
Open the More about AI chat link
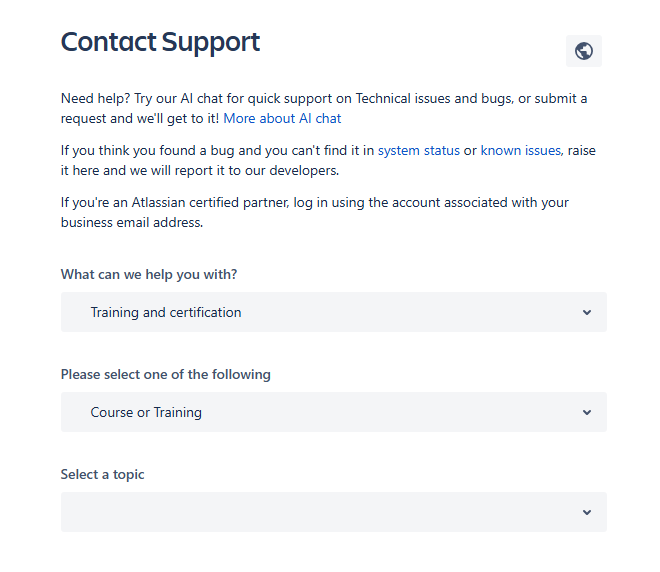pos(282,119)
